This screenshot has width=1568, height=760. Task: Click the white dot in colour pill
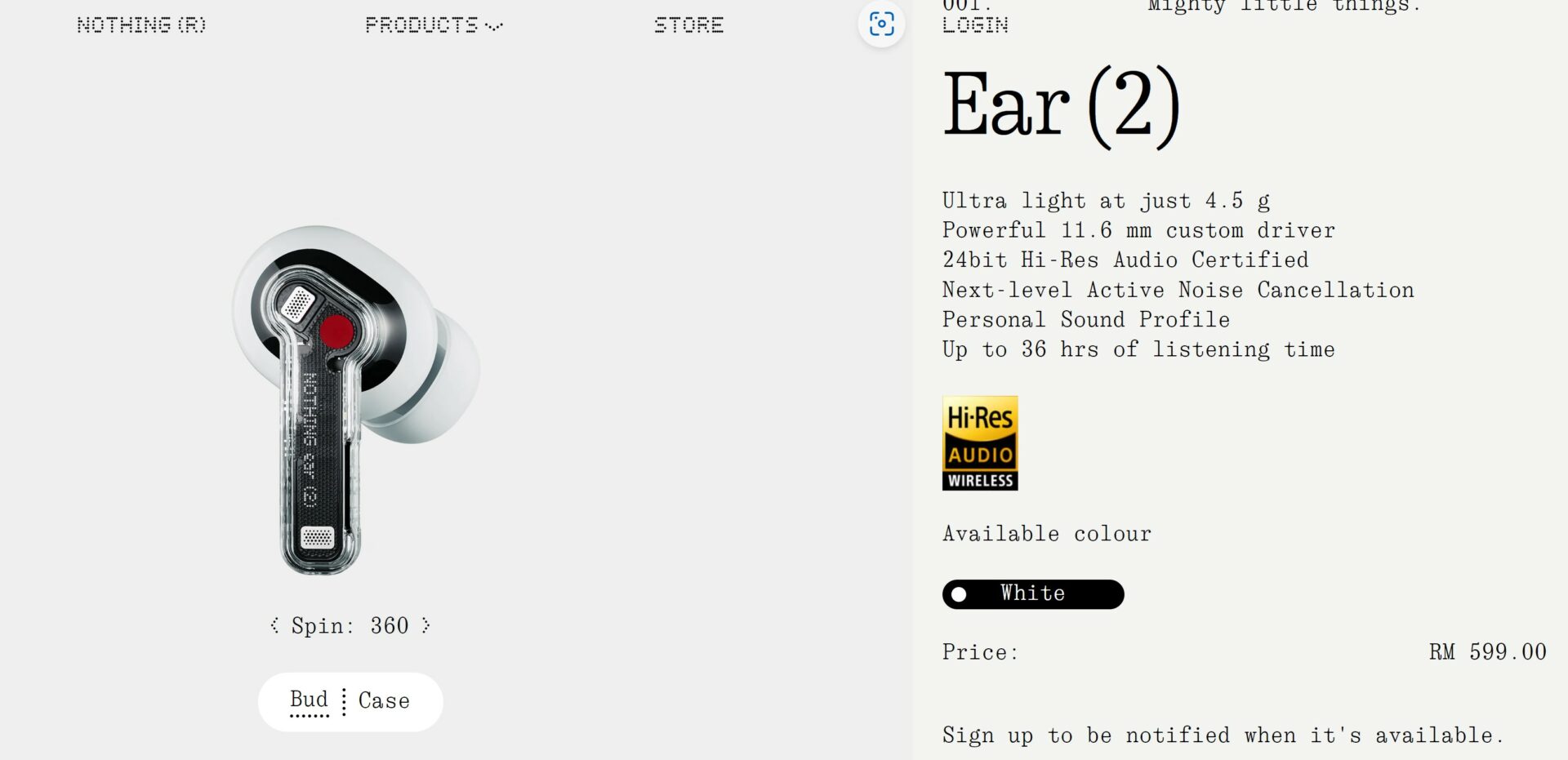click(x=959, y=594)
